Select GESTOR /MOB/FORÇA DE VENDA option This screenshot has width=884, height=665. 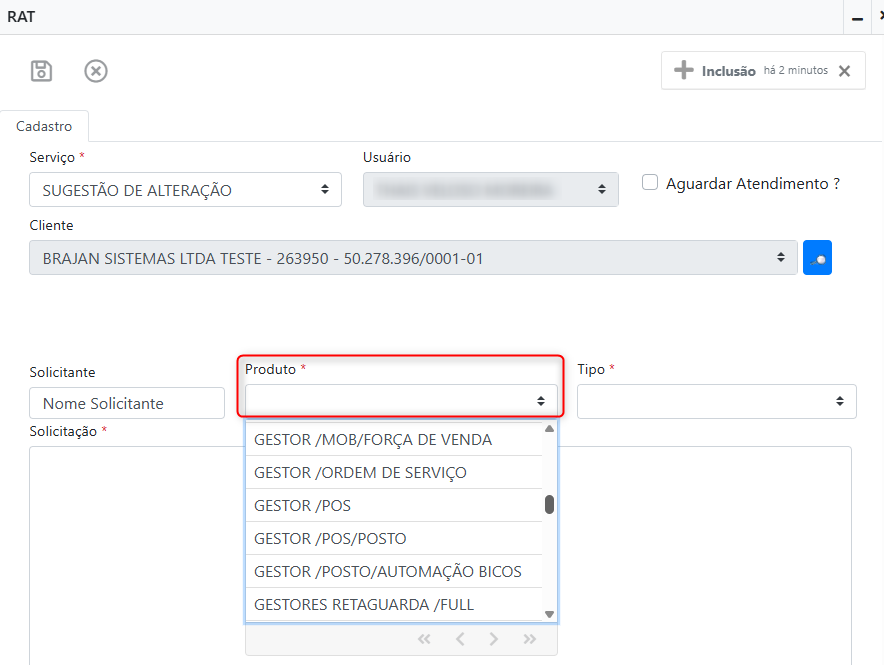394,440
